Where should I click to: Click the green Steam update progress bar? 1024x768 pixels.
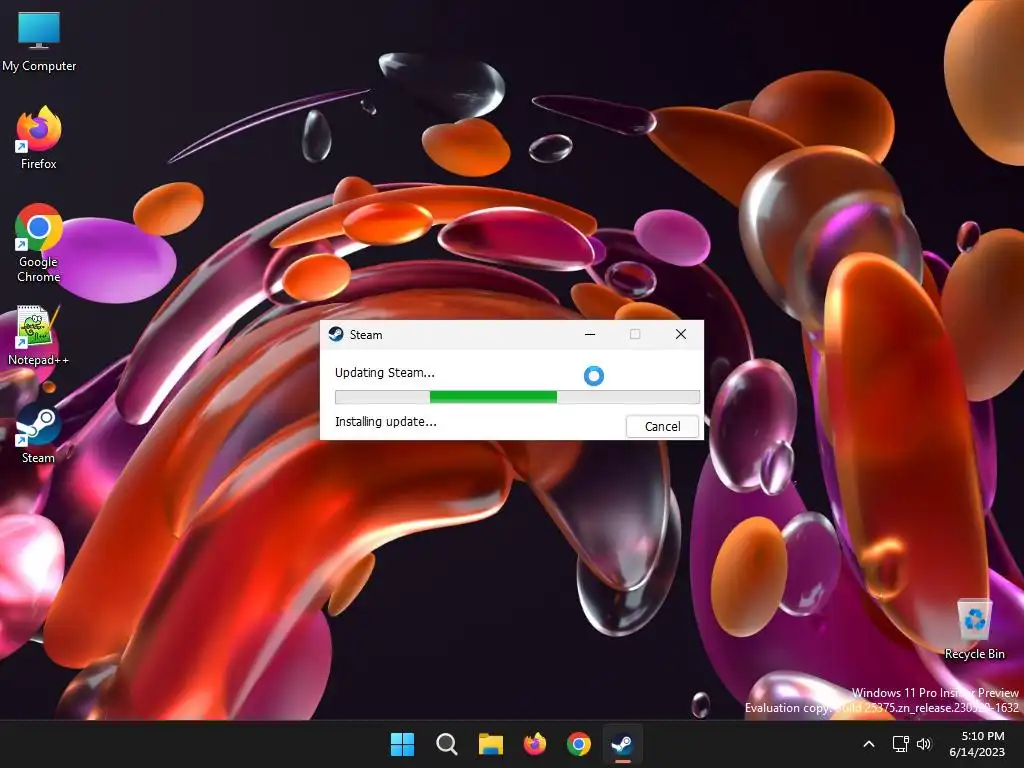coord(517,396)
